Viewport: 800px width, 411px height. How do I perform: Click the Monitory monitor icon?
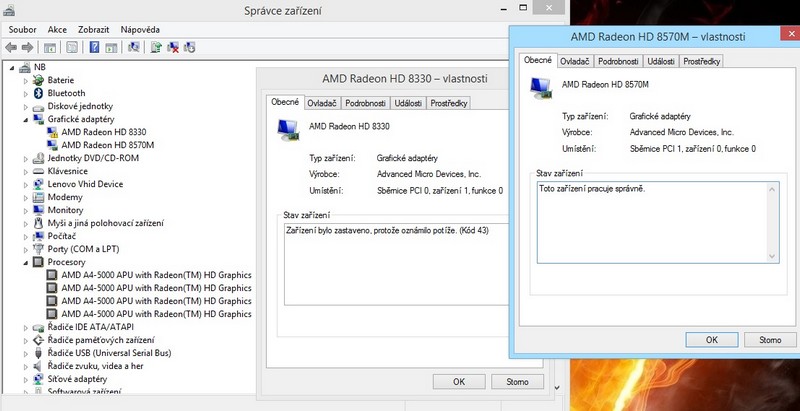pos(38,210)
